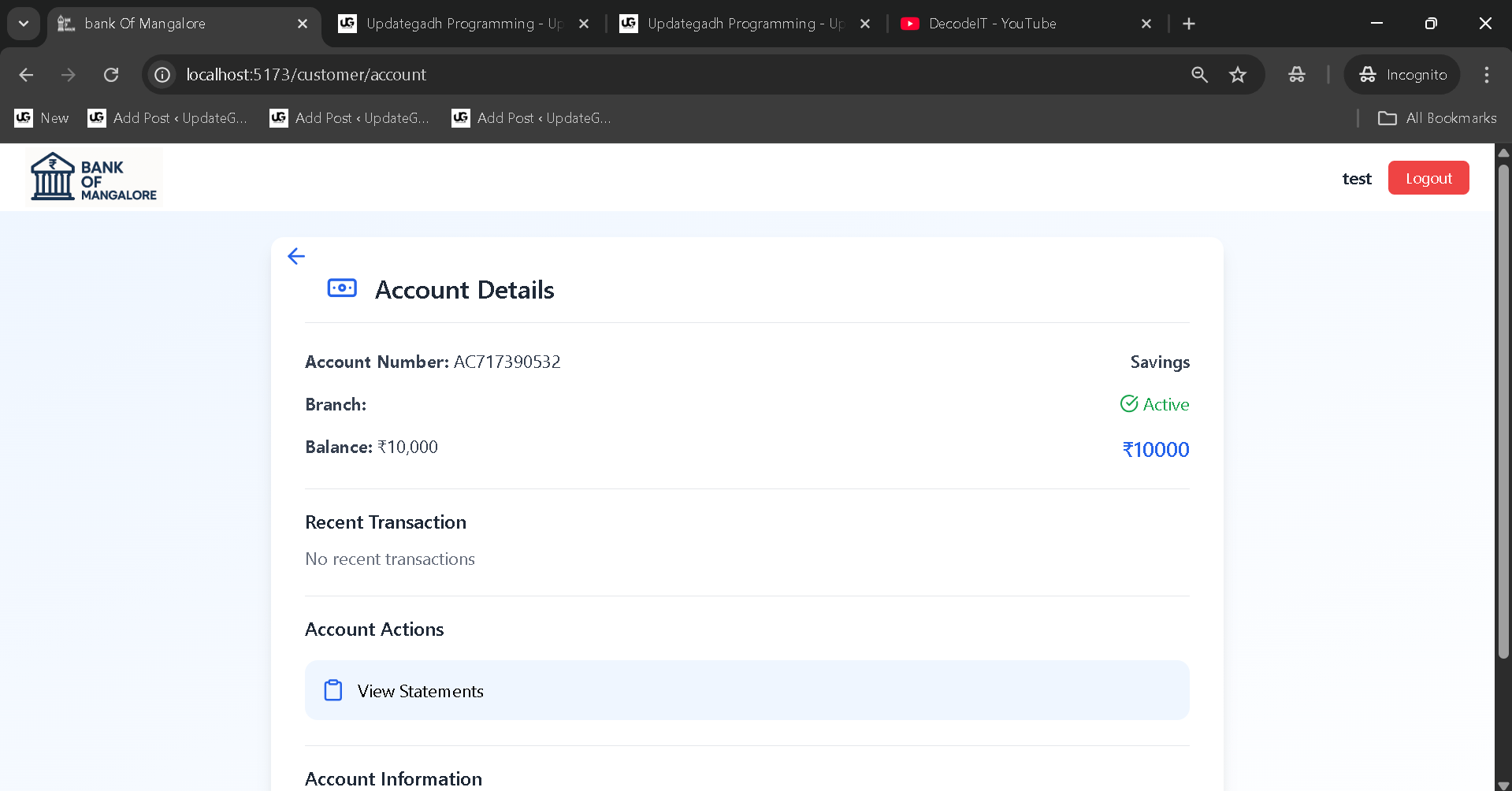Click the scrollbar up arrow
Image resolution: width=1512 pixels, height=791 pixels.
pyautogui.click(x=1503, y=153)
